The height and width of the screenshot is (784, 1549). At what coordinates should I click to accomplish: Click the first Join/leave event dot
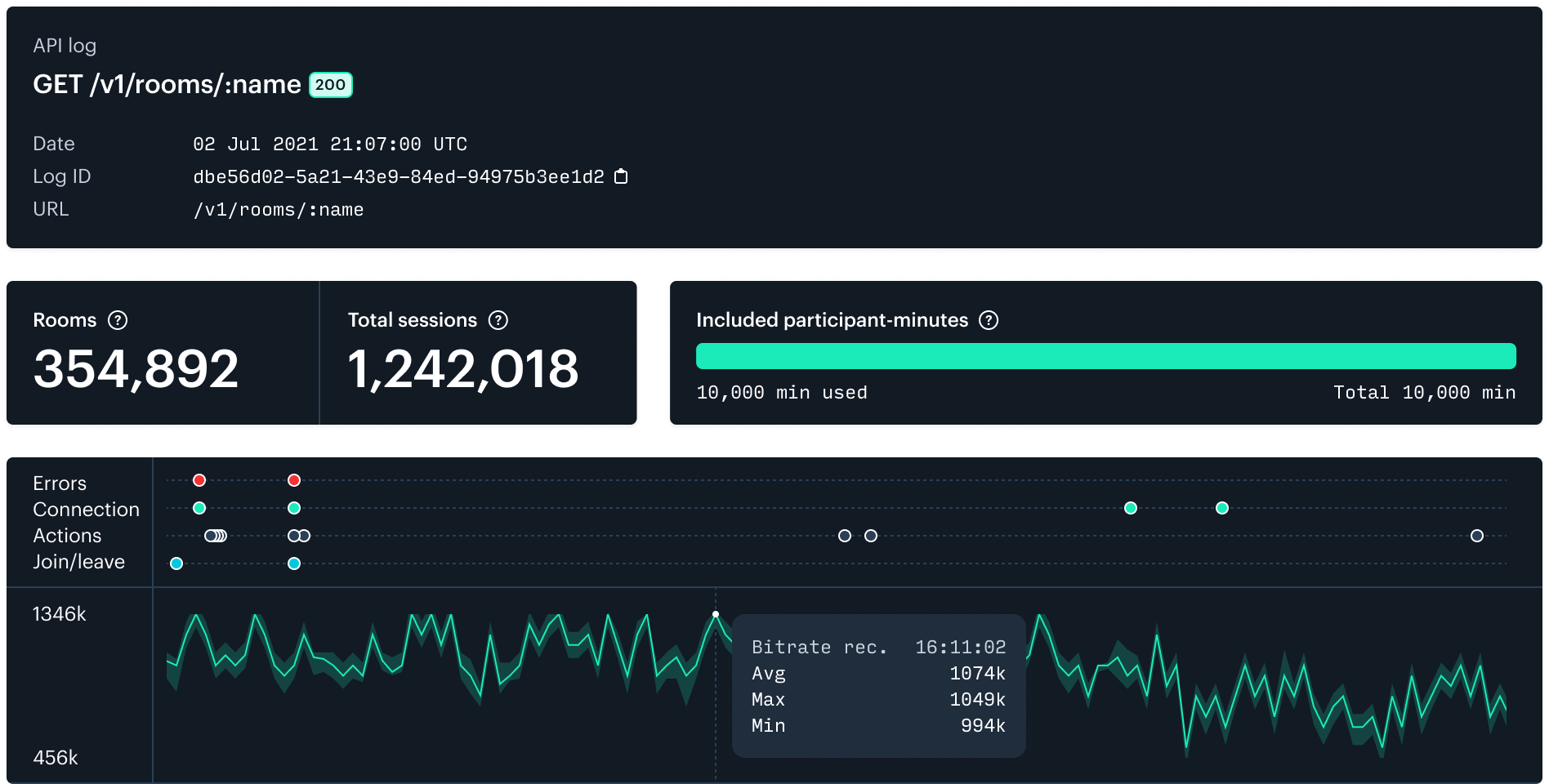(176, 563)
